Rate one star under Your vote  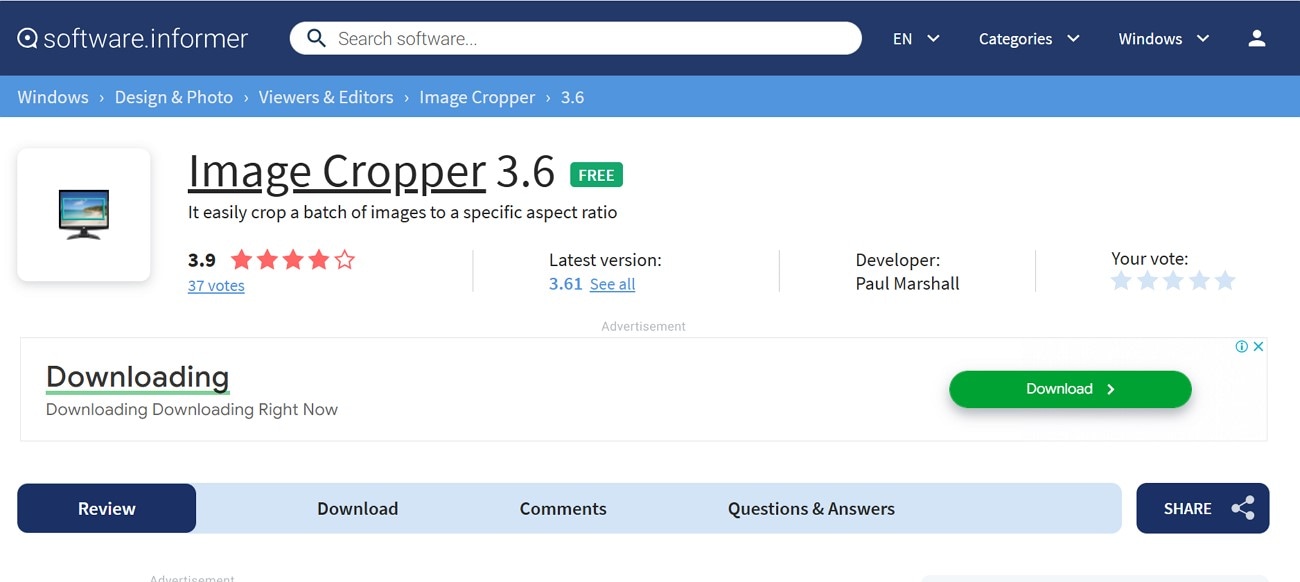pos(1121,281)
